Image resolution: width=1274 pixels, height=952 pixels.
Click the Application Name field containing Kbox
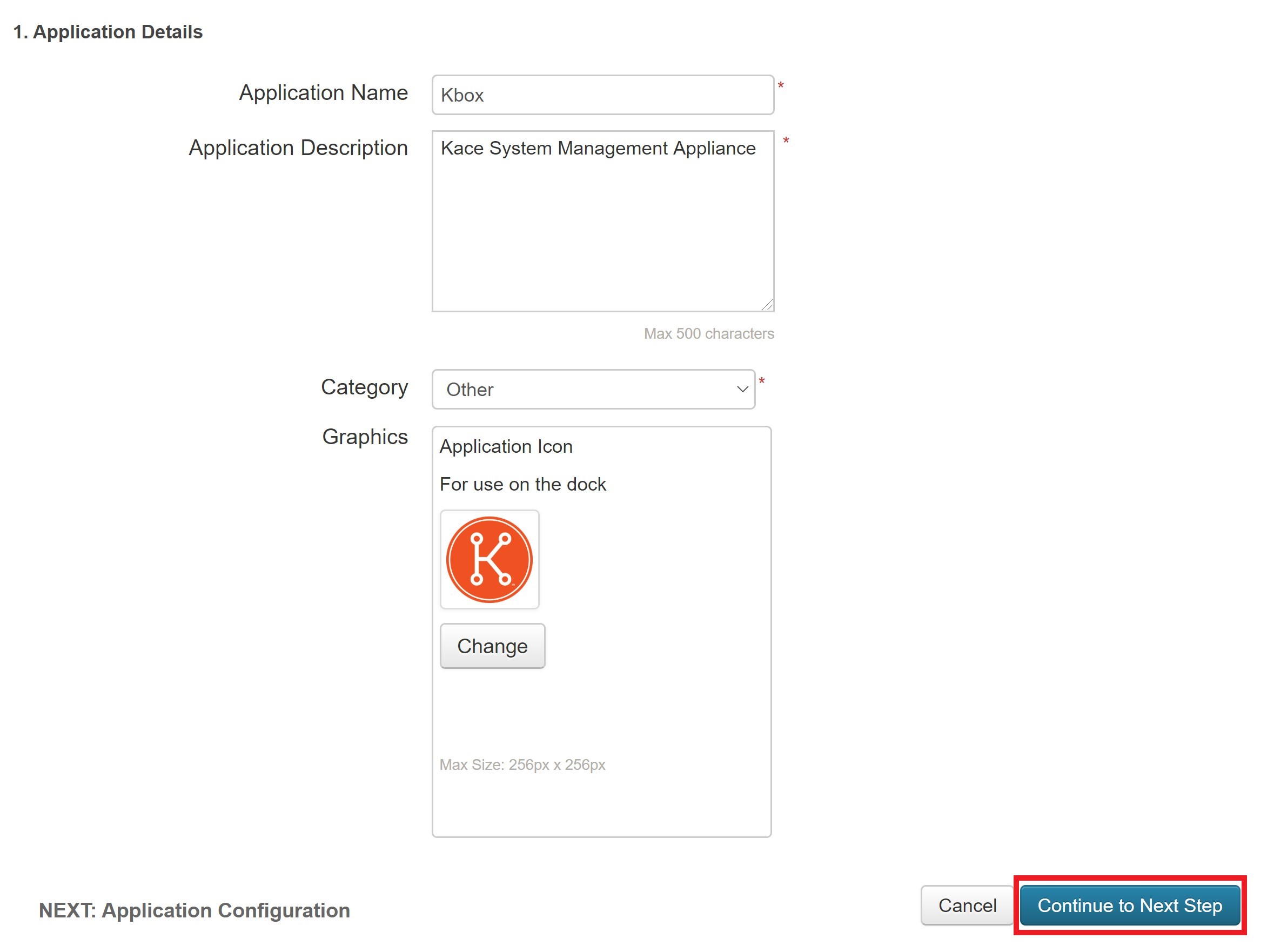(x=602, y=95)
